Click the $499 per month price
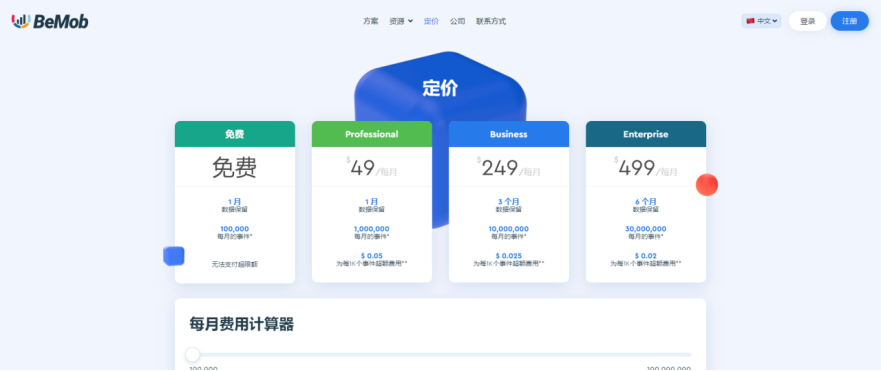Image resolution: width=881 pixels, height=371 pixels. pyautogui.click(x=646, y=168)
